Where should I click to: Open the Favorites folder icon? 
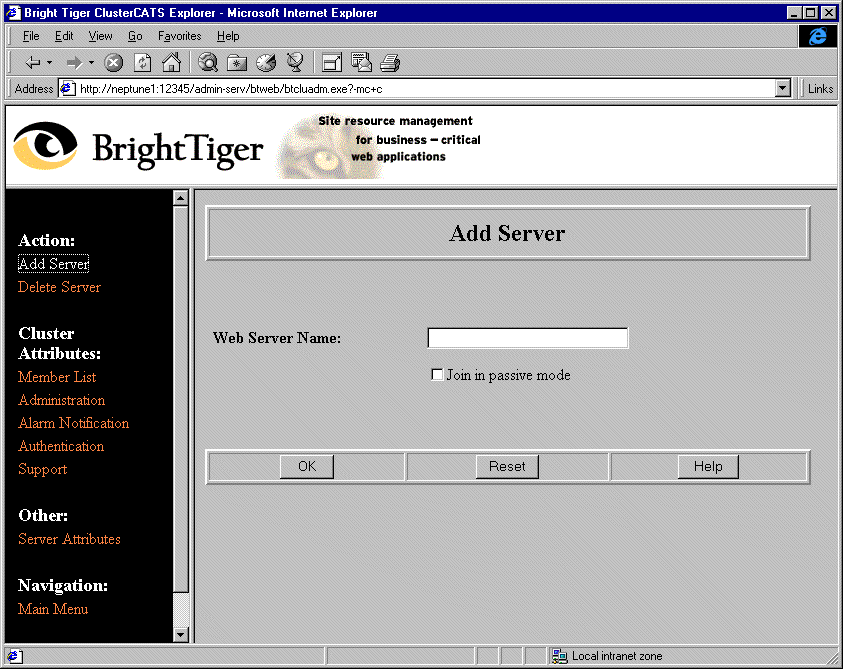tap(237, 62)
